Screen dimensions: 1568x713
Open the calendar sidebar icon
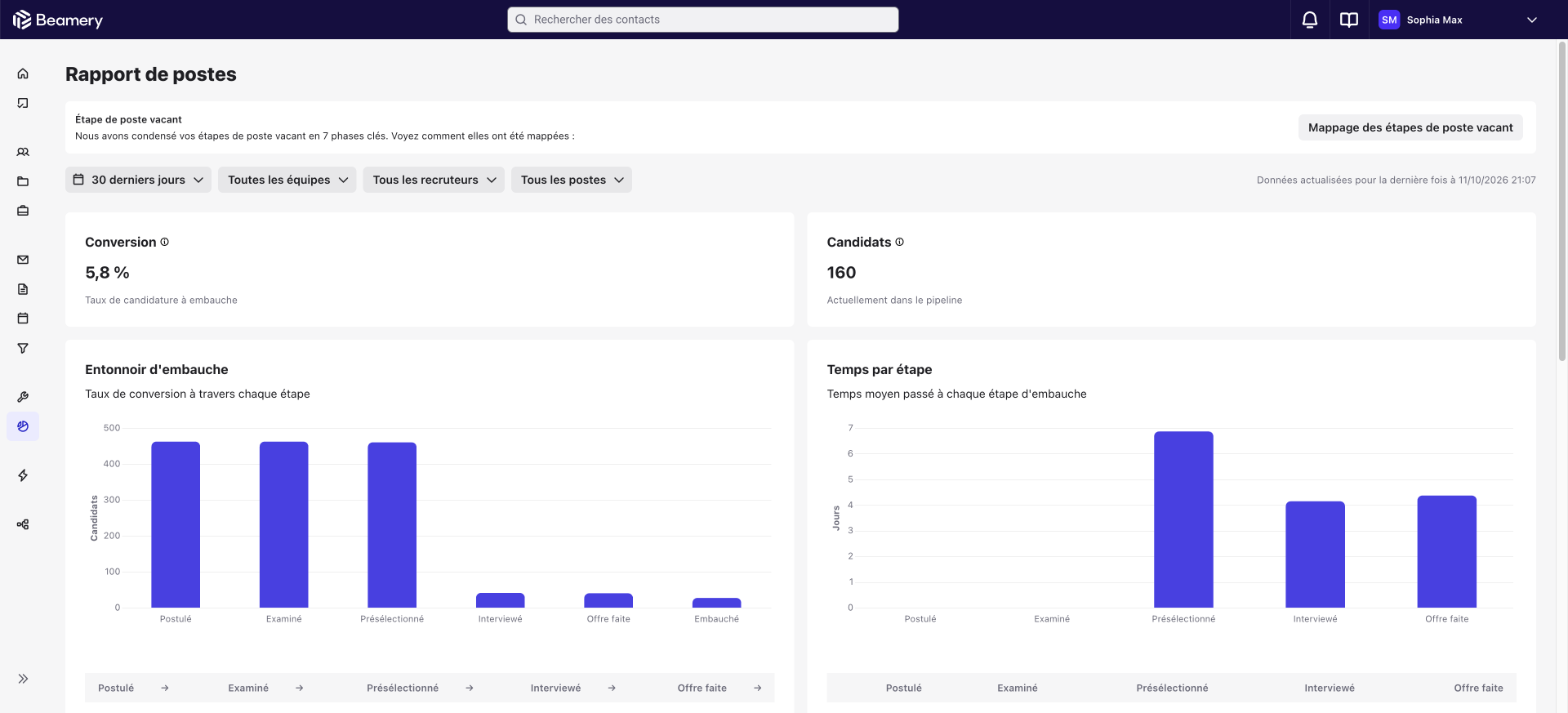point(23,318)
